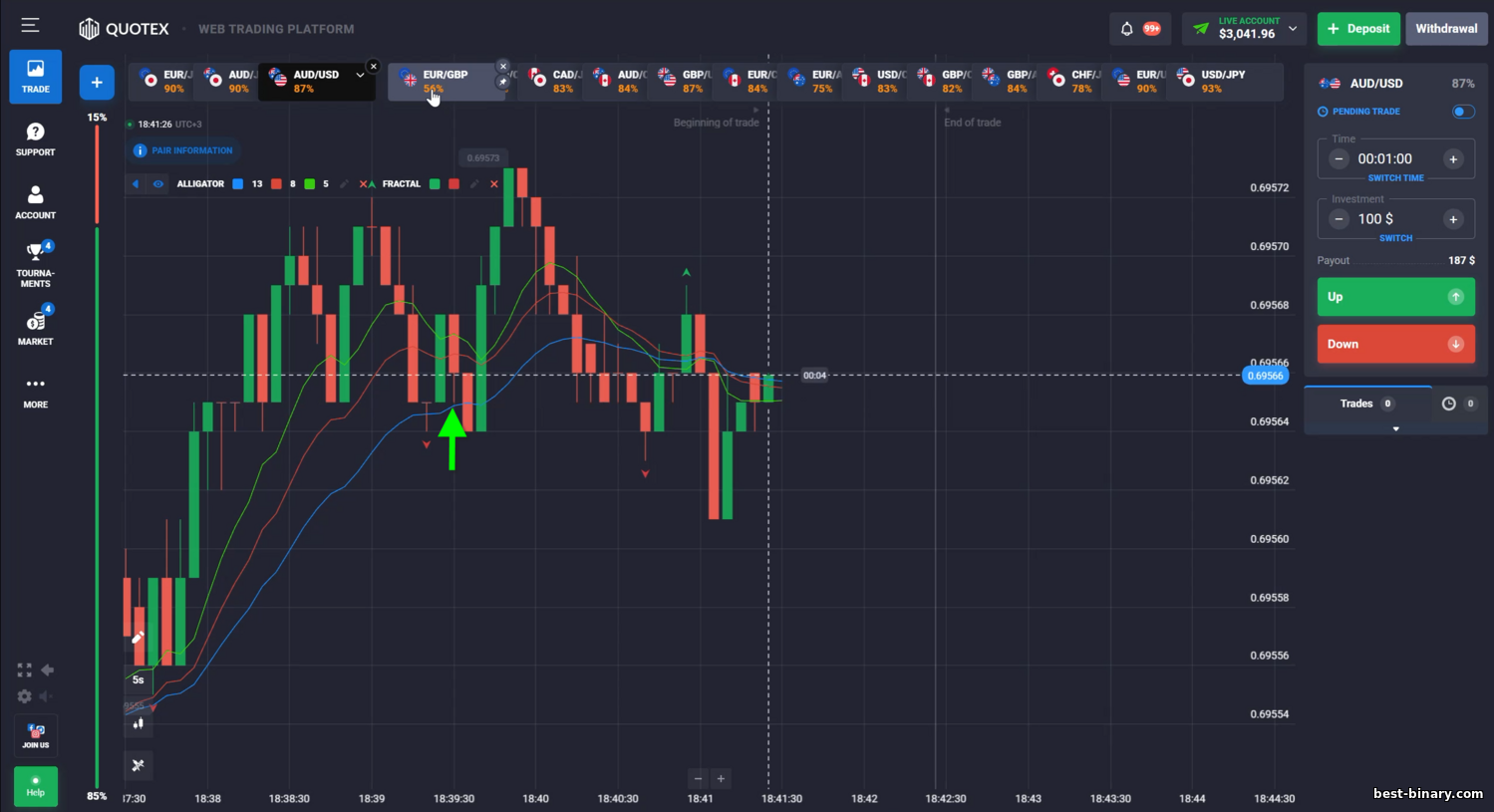Switch to the USD/JPY asset tab
This screenshot has height=812, width=1494.
click(1213, 82)
